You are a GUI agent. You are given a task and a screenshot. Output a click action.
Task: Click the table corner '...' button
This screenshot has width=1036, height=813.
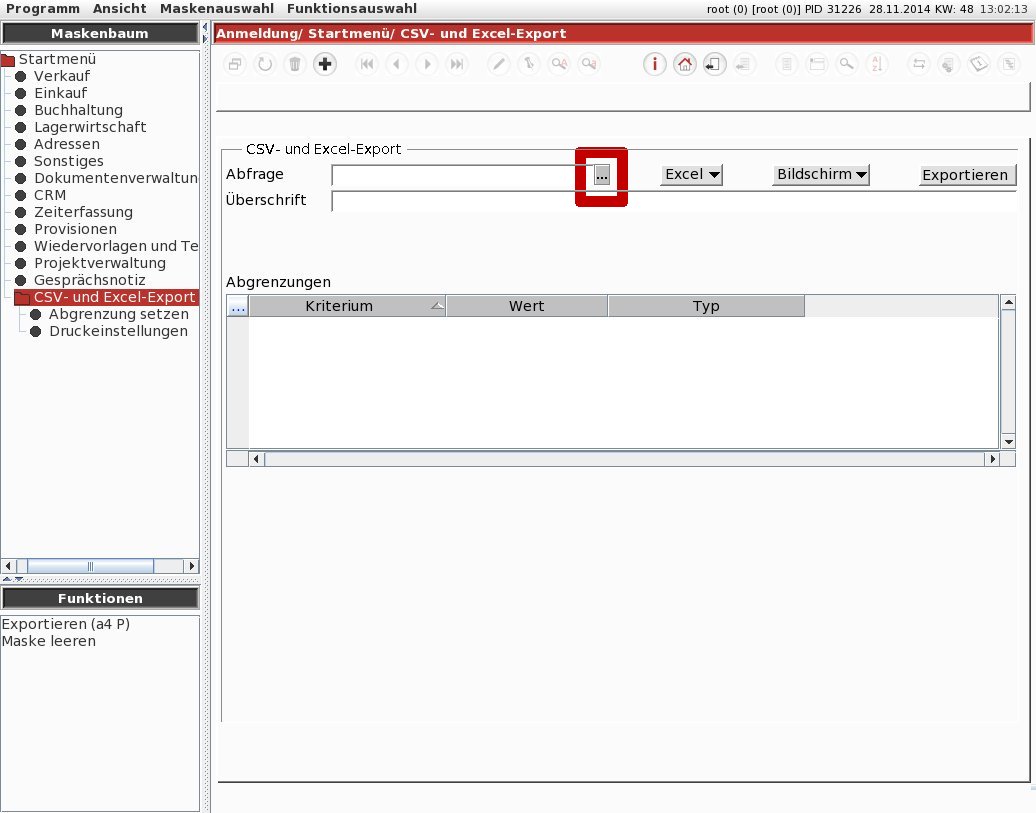coord(238,307)
